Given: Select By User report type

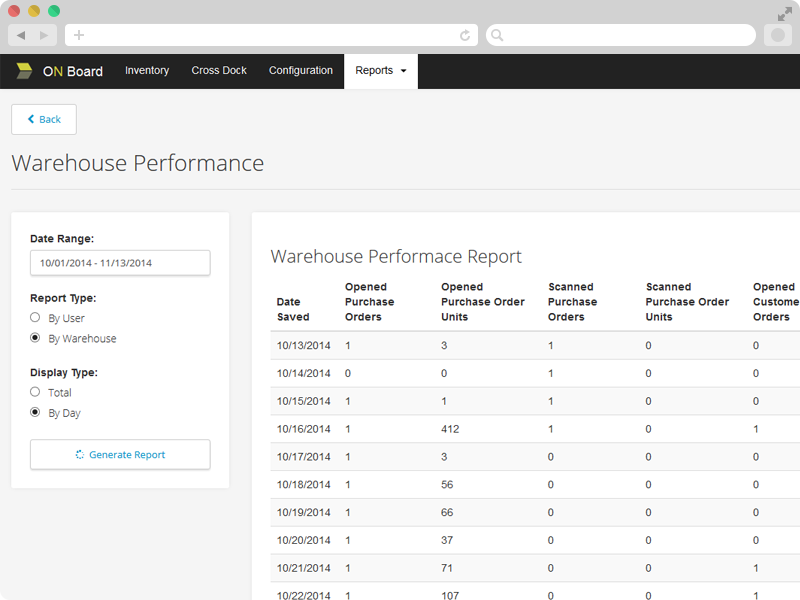Looking at the screenshot, I should (x=35, y=317).
